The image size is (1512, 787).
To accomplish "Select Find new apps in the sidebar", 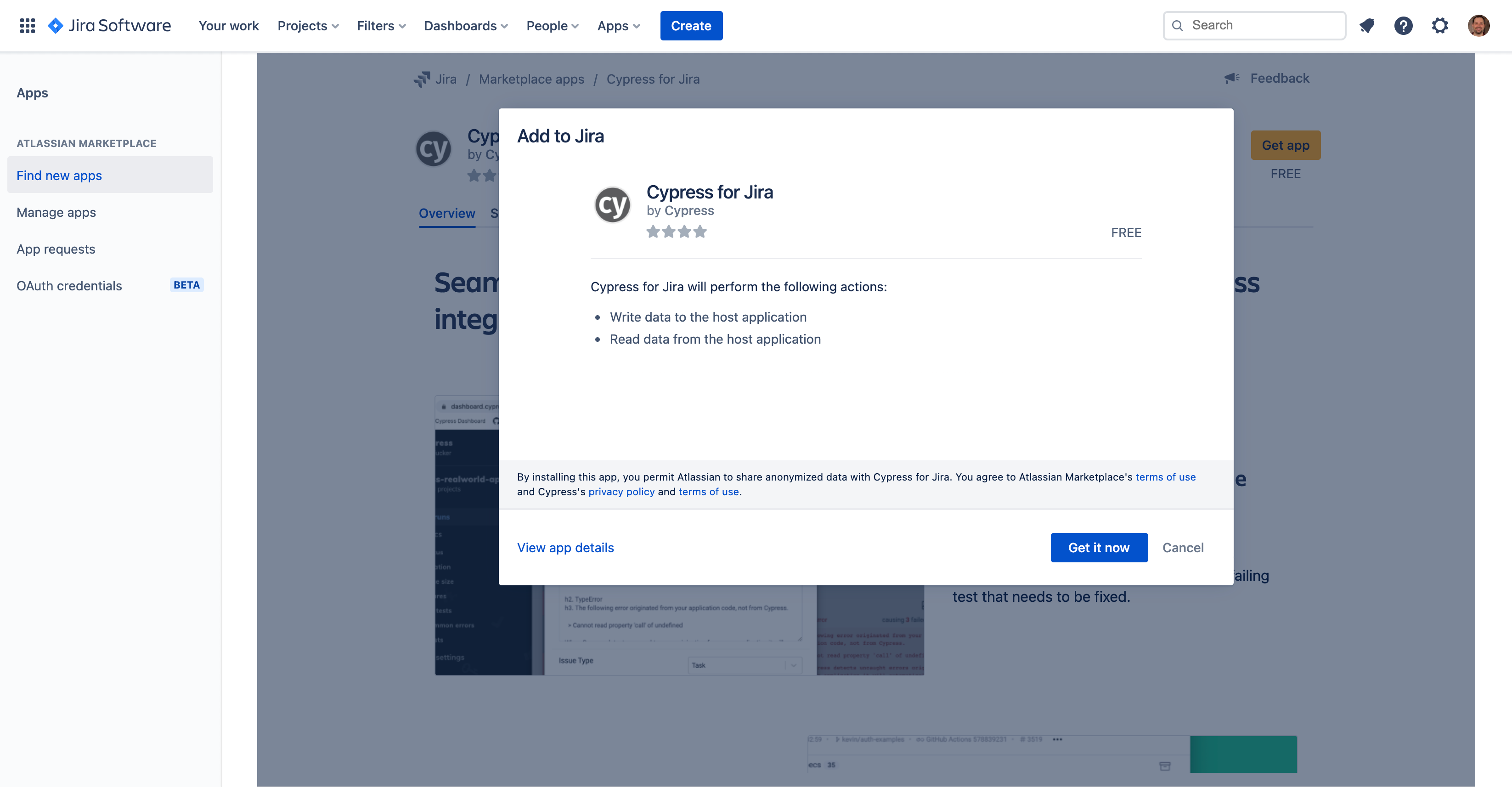I will (x=59, y=175).
